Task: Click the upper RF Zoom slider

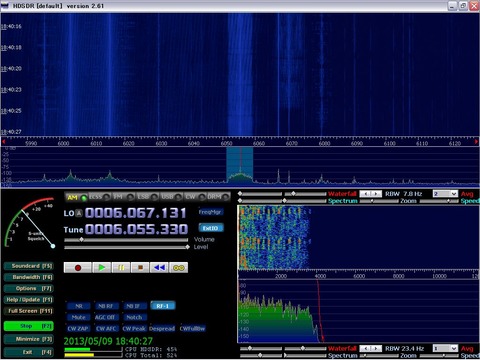Action: 379,201
